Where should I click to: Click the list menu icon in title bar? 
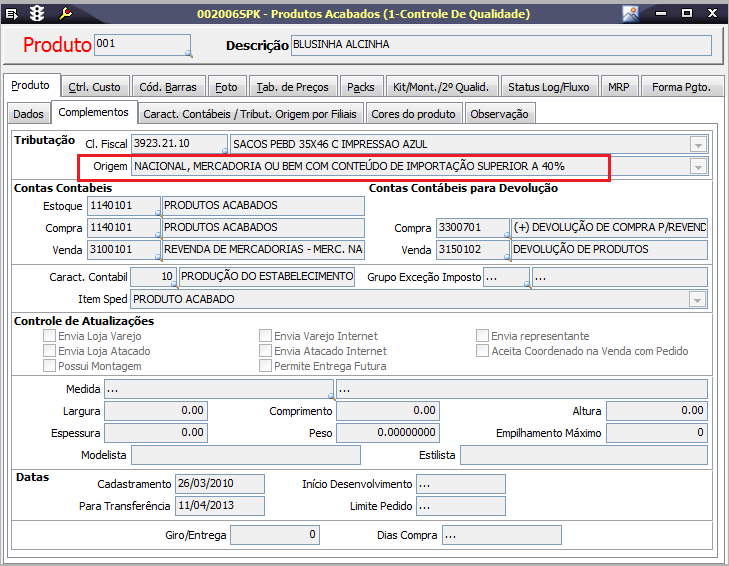coord(12,14)
